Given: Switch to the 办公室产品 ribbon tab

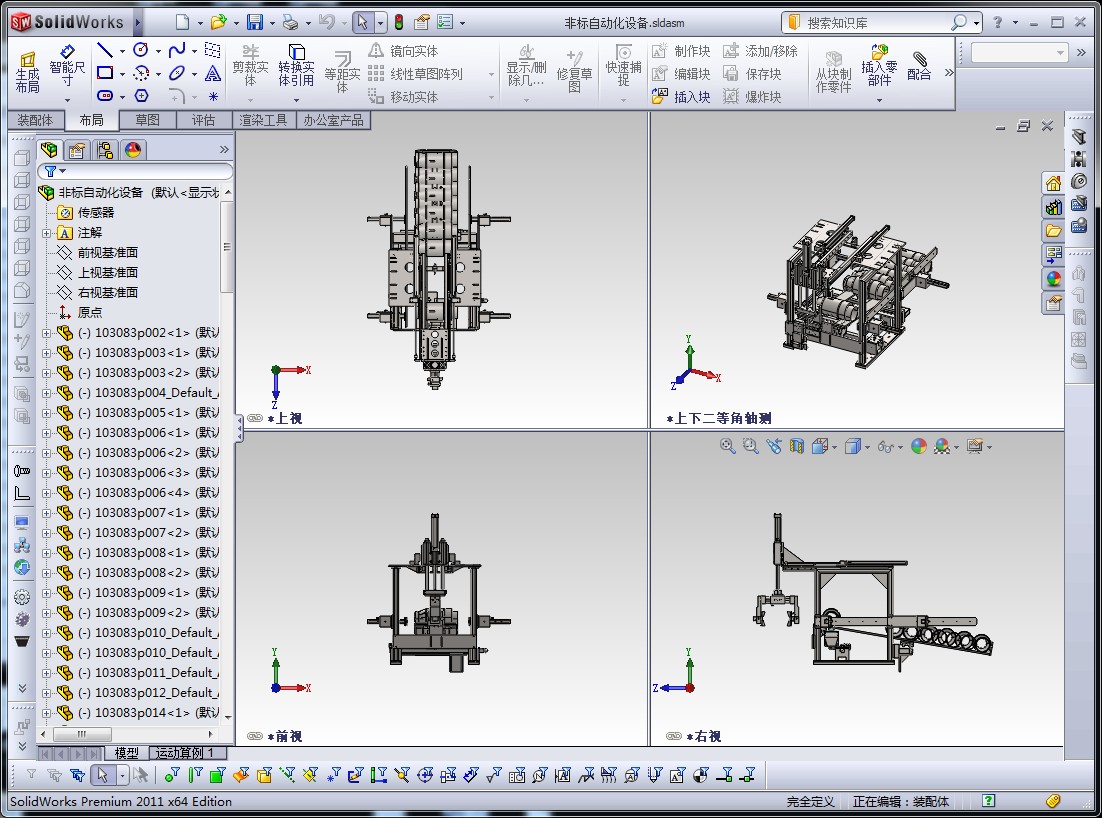Looking at the screenshot, I should click(333, 120).
